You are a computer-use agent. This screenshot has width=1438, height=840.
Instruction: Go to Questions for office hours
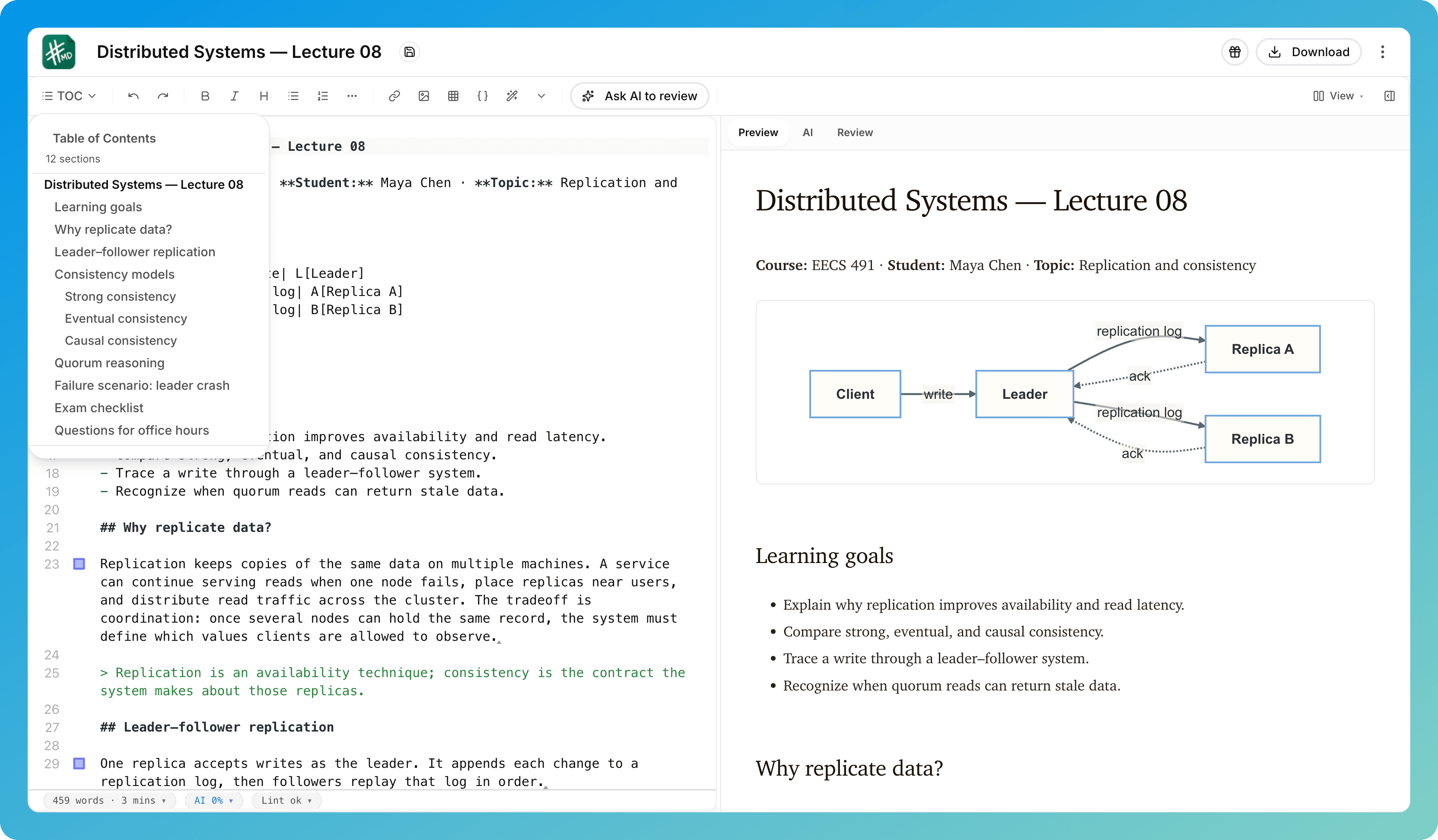point(132,430)
